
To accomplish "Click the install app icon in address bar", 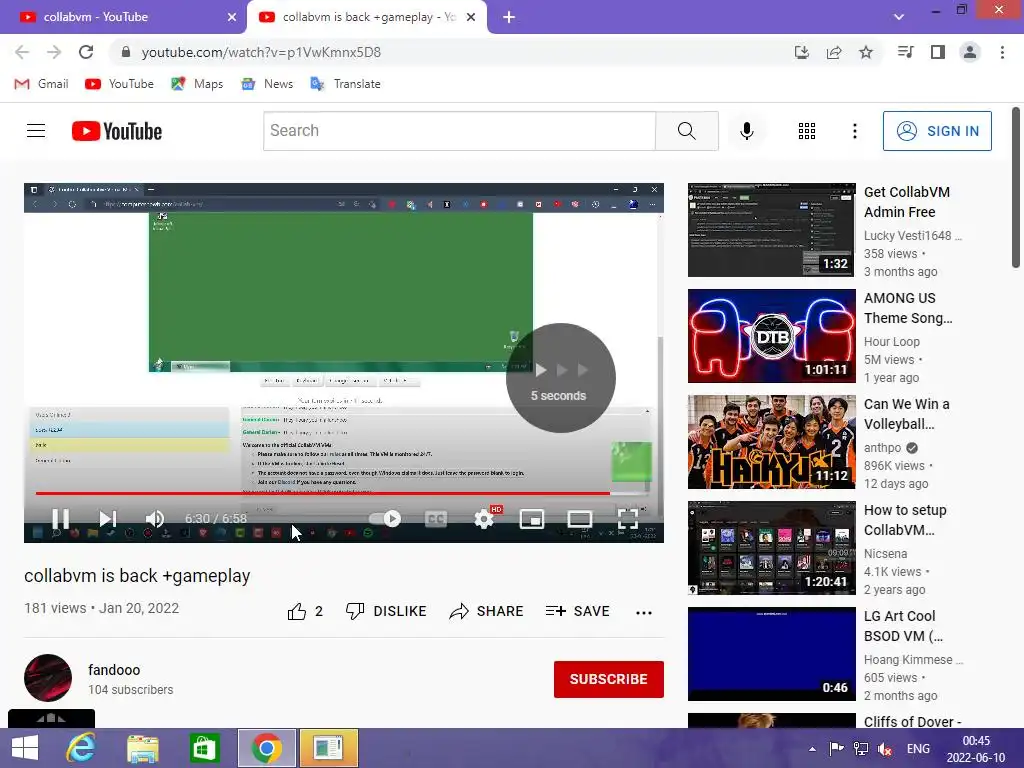I will pos(801,52).
